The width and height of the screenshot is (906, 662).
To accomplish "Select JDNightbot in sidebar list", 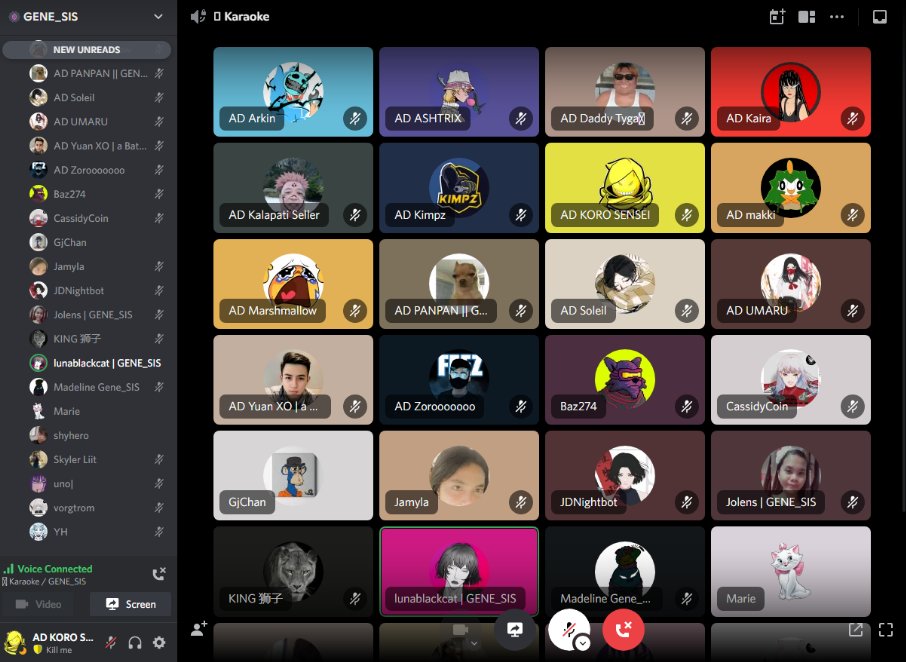I will pos(97,291).
